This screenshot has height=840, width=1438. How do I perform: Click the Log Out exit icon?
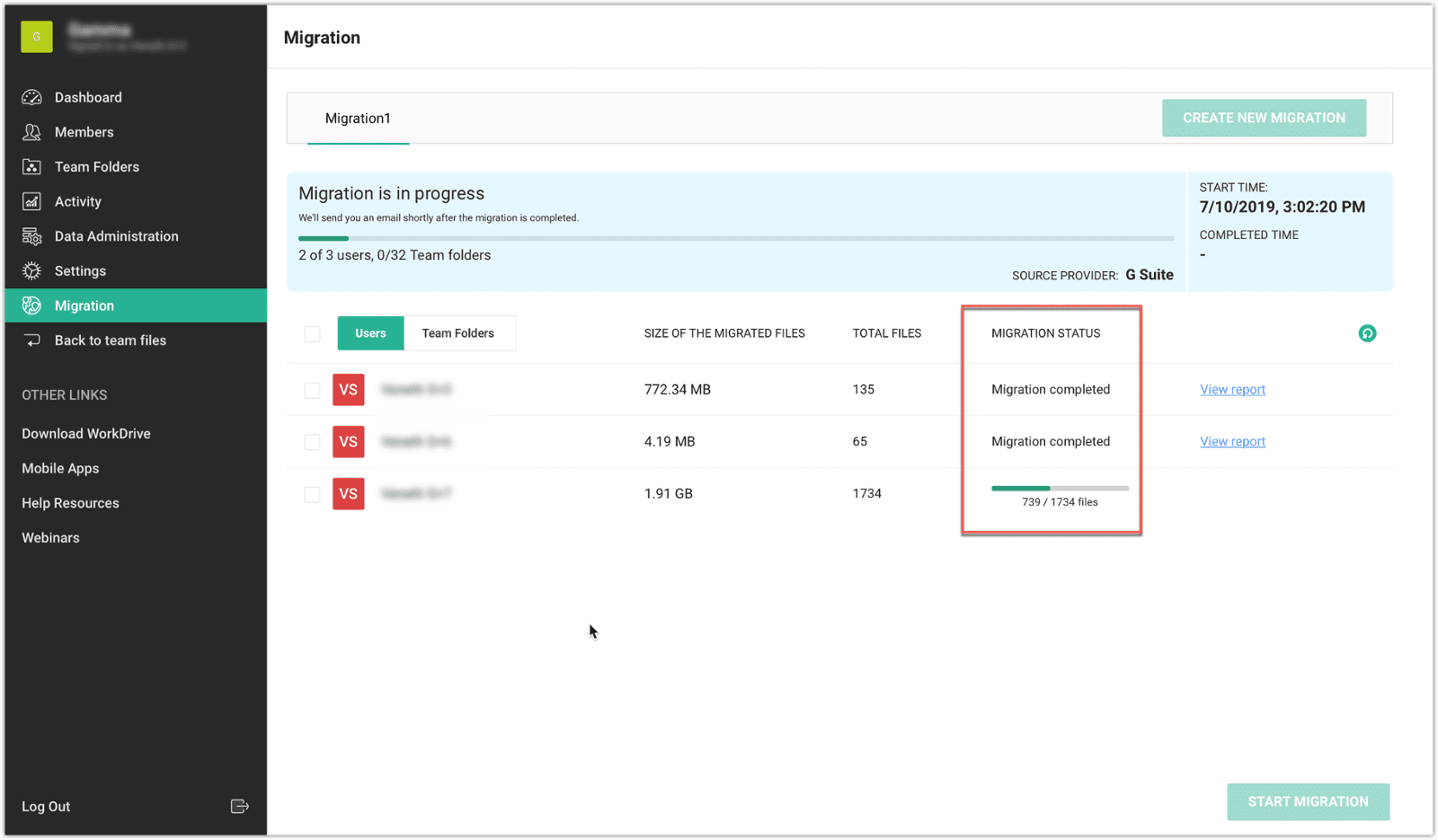click(x=239, y=806)
